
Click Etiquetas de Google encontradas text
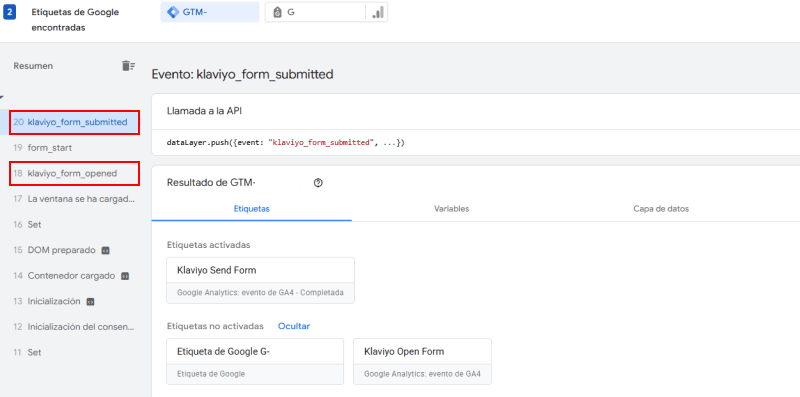(x=75, y=20)
